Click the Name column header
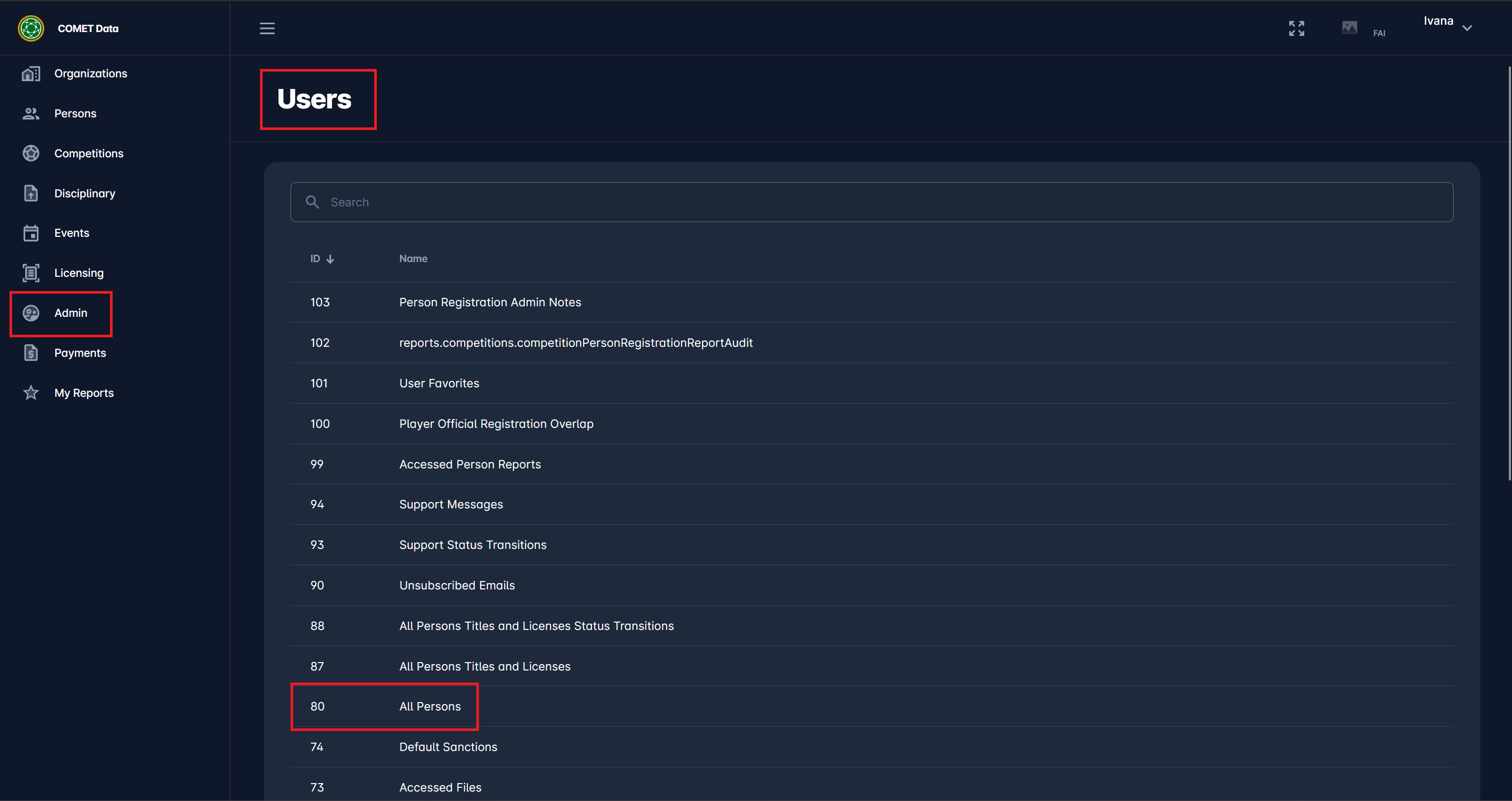This screenshot has width=1512, height=801. pos(413,259)
